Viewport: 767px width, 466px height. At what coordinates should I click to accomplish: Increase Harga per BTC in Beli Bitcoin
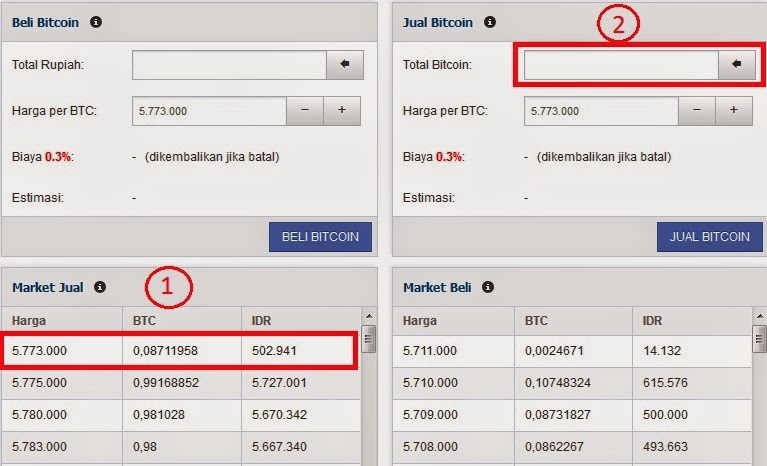pos(342,111)
